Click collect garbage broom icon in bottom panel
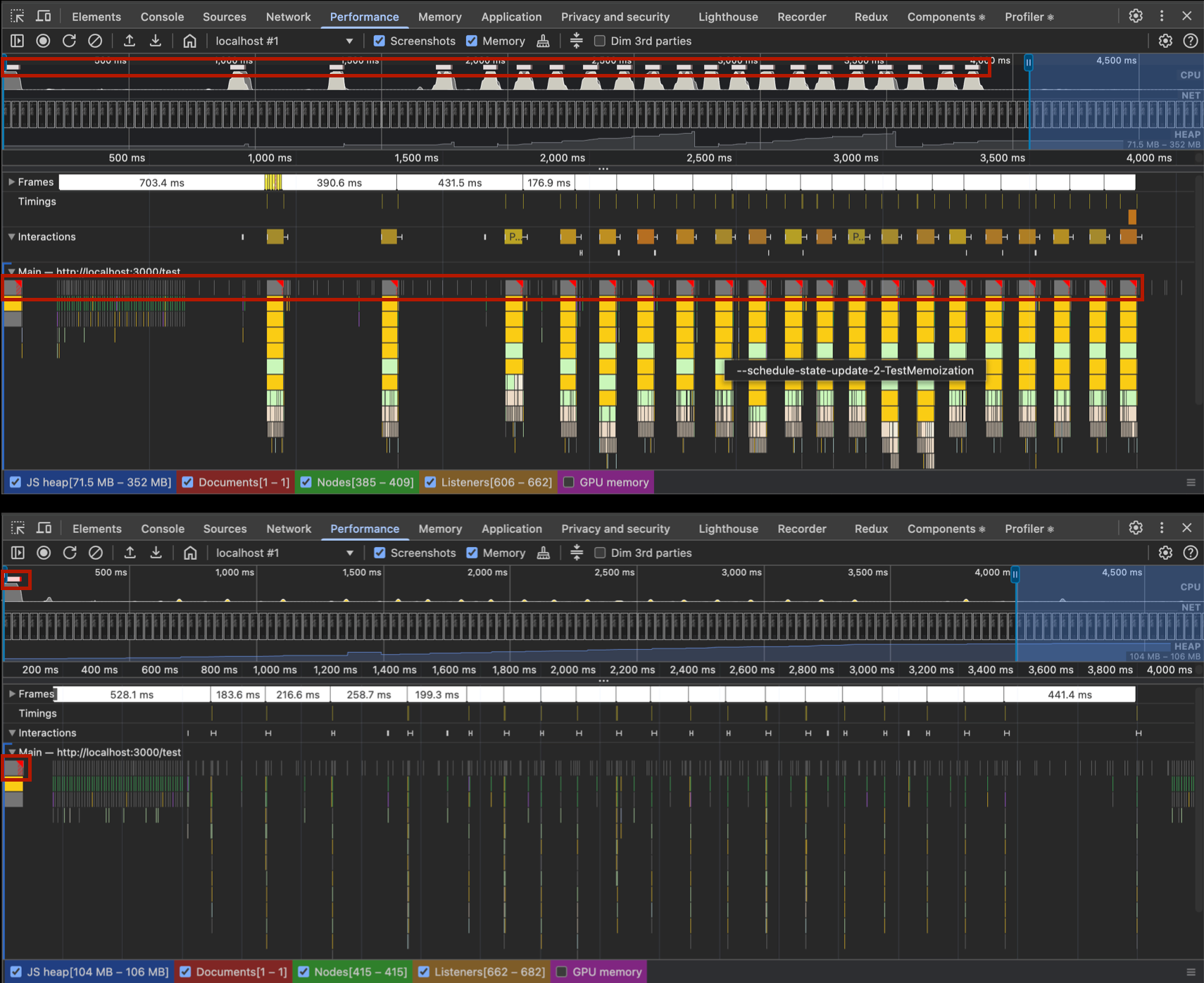The image size is (1204, 983). point(544,553)
